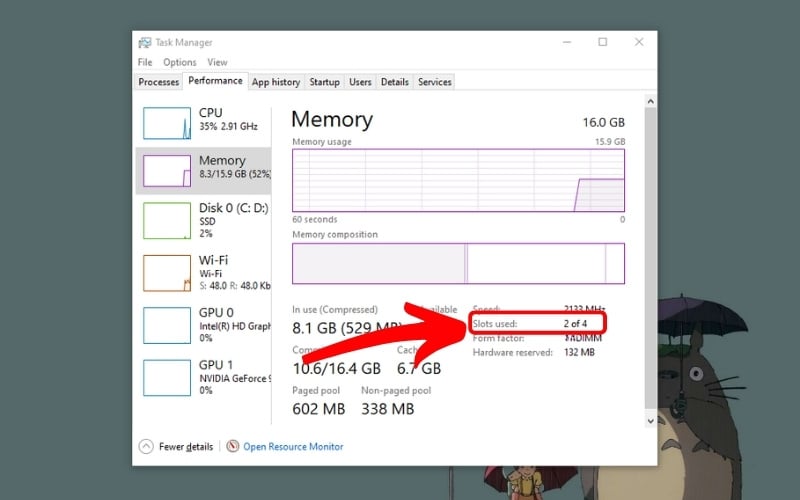
Task: Switch to the App history tab
Action: coord(276,82)
